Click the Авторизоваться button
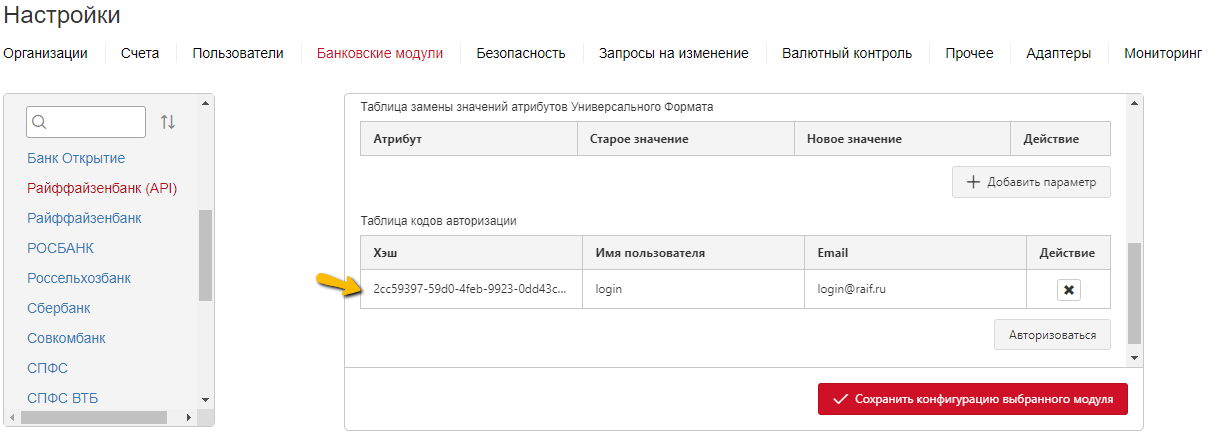This screenshot has height=432, width=1214. [1052, 334]
